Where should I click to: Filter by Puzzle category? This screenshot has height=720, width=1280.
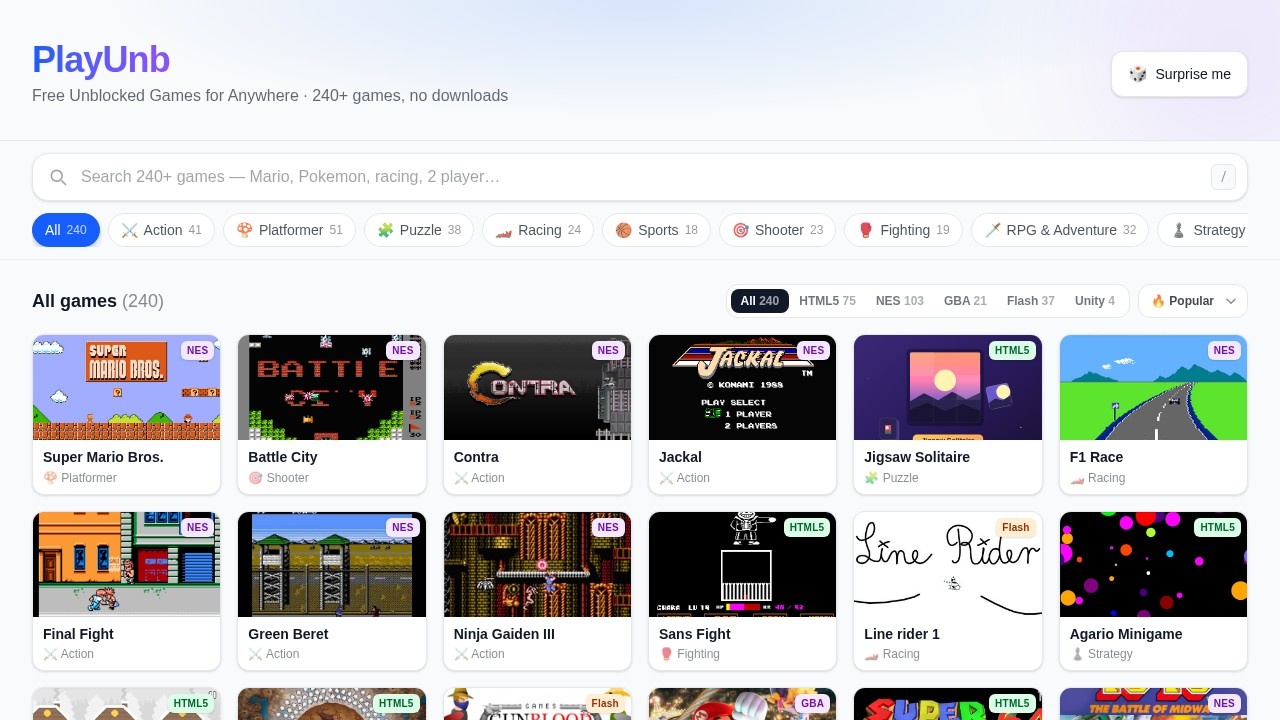point(419,230)
